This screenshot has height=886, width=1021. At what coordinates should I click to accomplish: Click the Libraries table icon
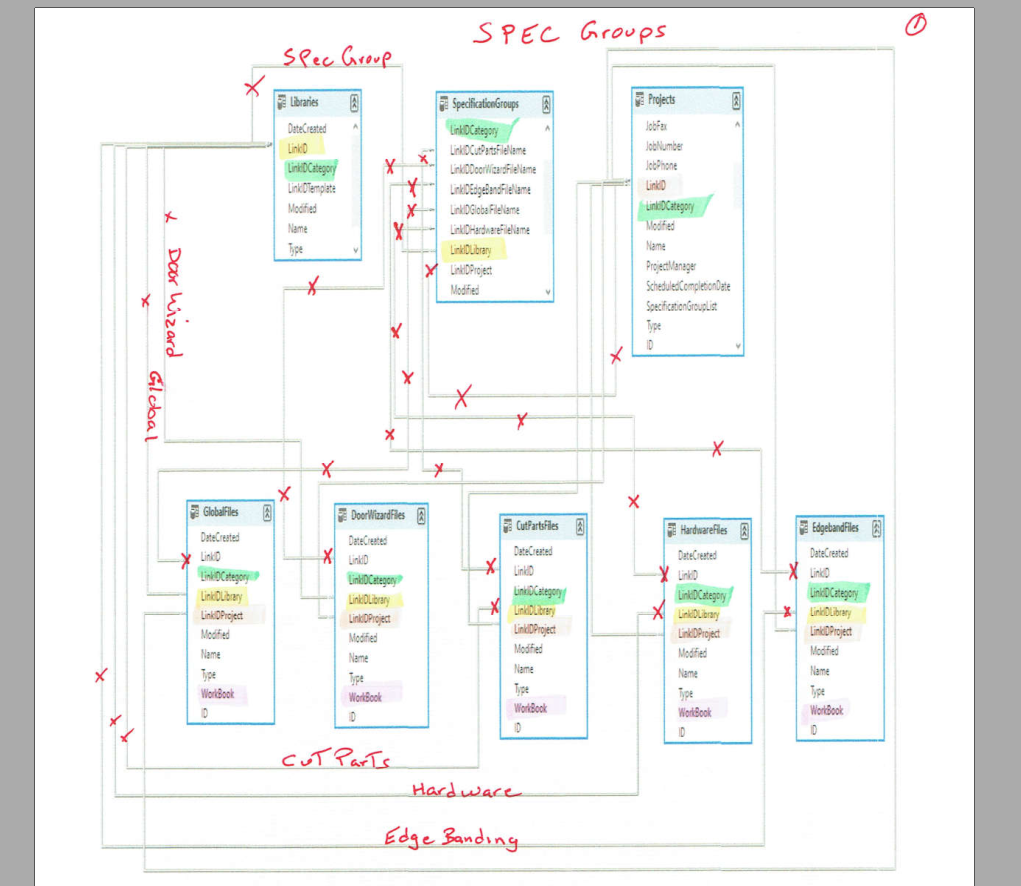(281, 102)
